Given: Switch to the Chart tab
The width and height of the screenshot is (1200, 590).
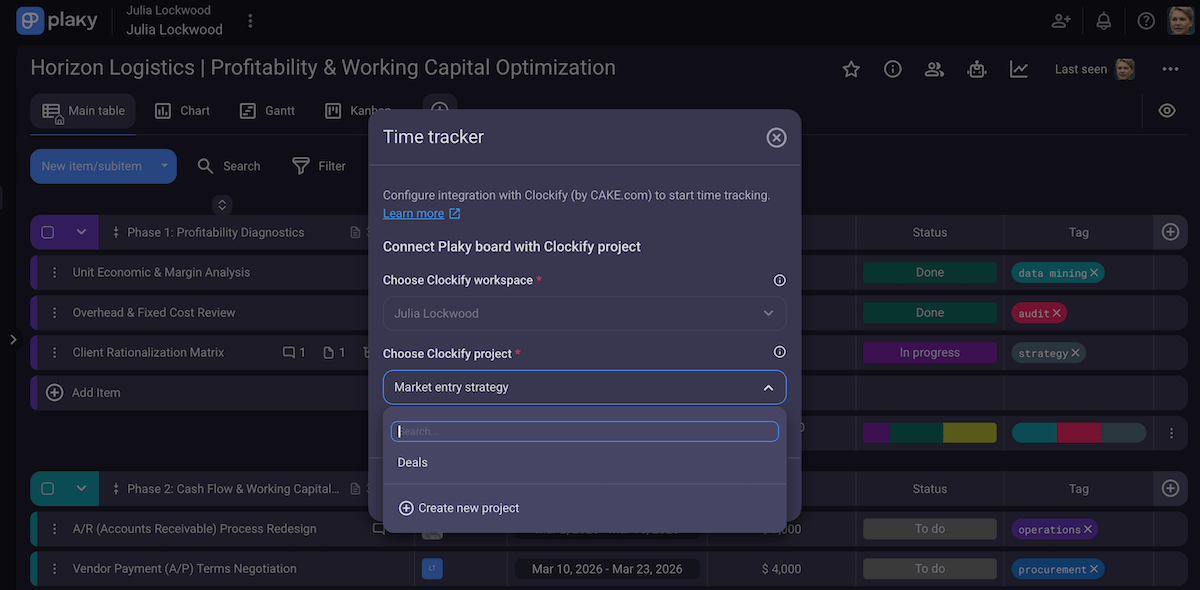Looking at the screenshot, I should point(183,111).
